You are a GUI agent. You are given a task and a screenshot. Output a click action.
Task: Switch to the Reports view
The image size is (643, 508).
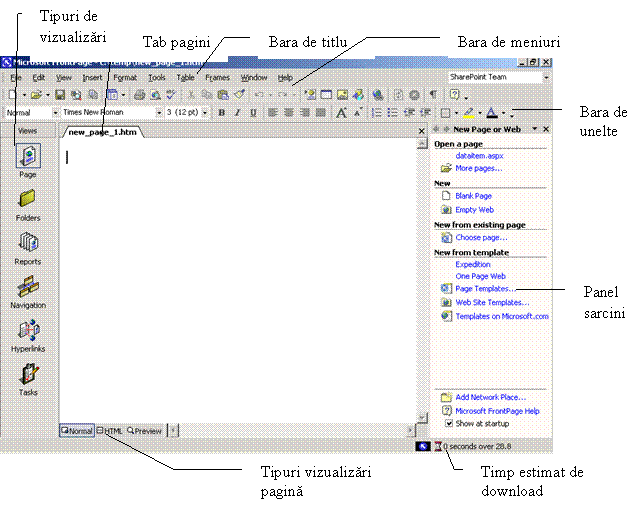coord(27,245)
